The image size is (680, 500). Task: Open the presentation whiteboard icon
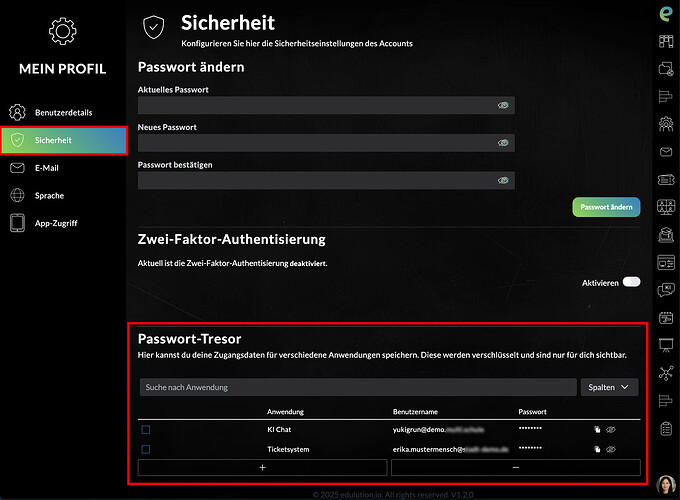pos(666,345)
